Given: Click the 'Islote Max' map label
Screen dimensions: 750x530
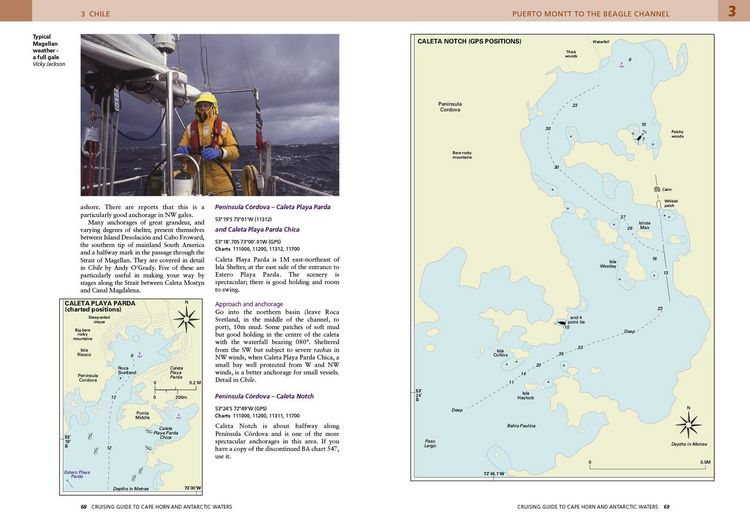Looking at the screenshot, I should point(644,225).
